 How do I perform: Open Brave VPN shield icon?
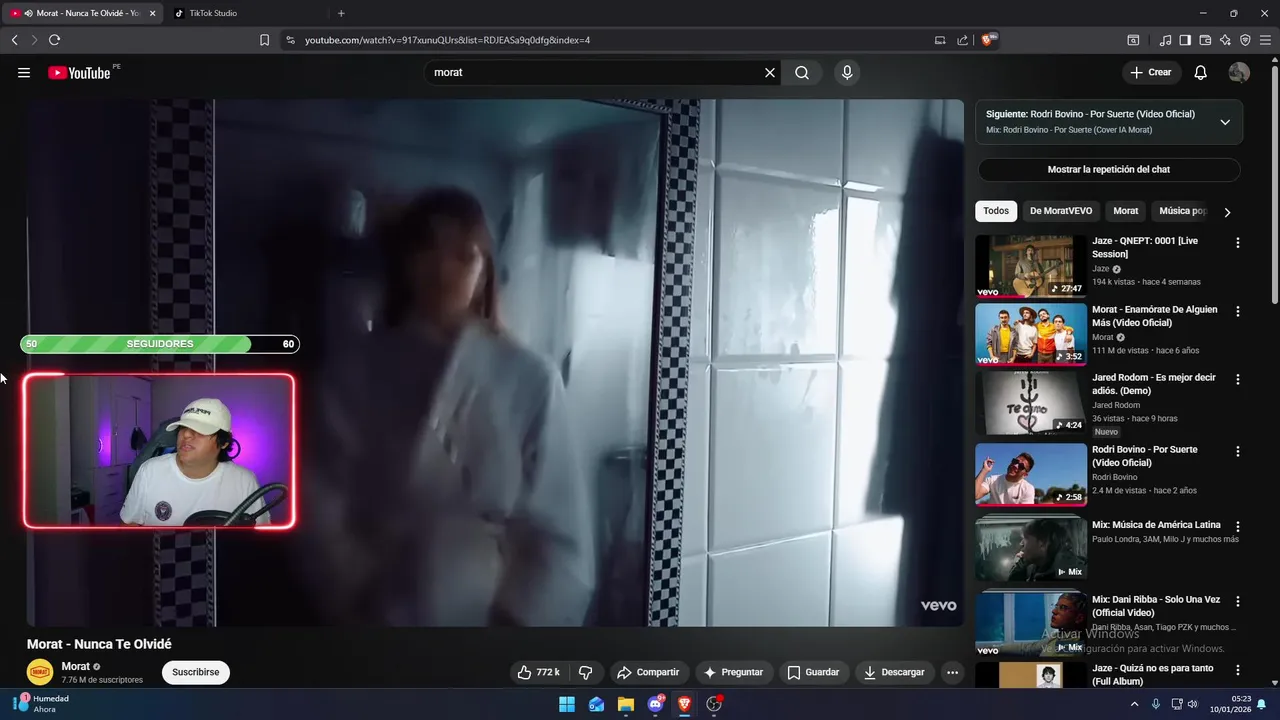pos(1245,40)
